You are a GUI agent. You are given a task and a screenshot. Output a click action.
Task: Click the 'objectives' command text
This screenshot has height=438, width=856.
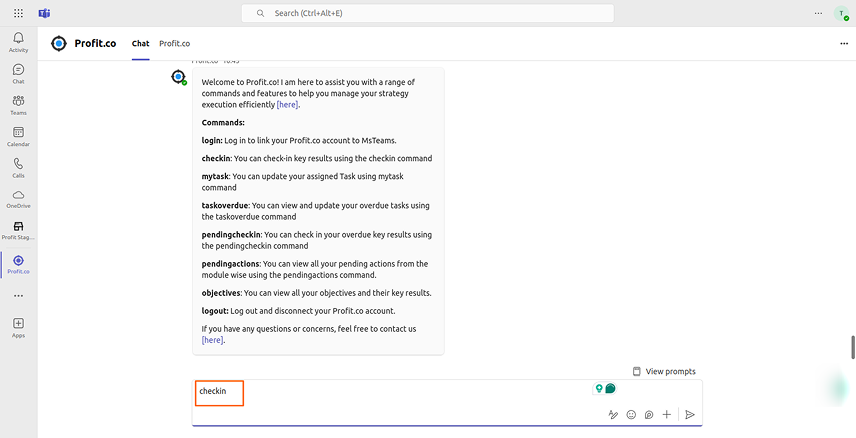coord(221,293)
